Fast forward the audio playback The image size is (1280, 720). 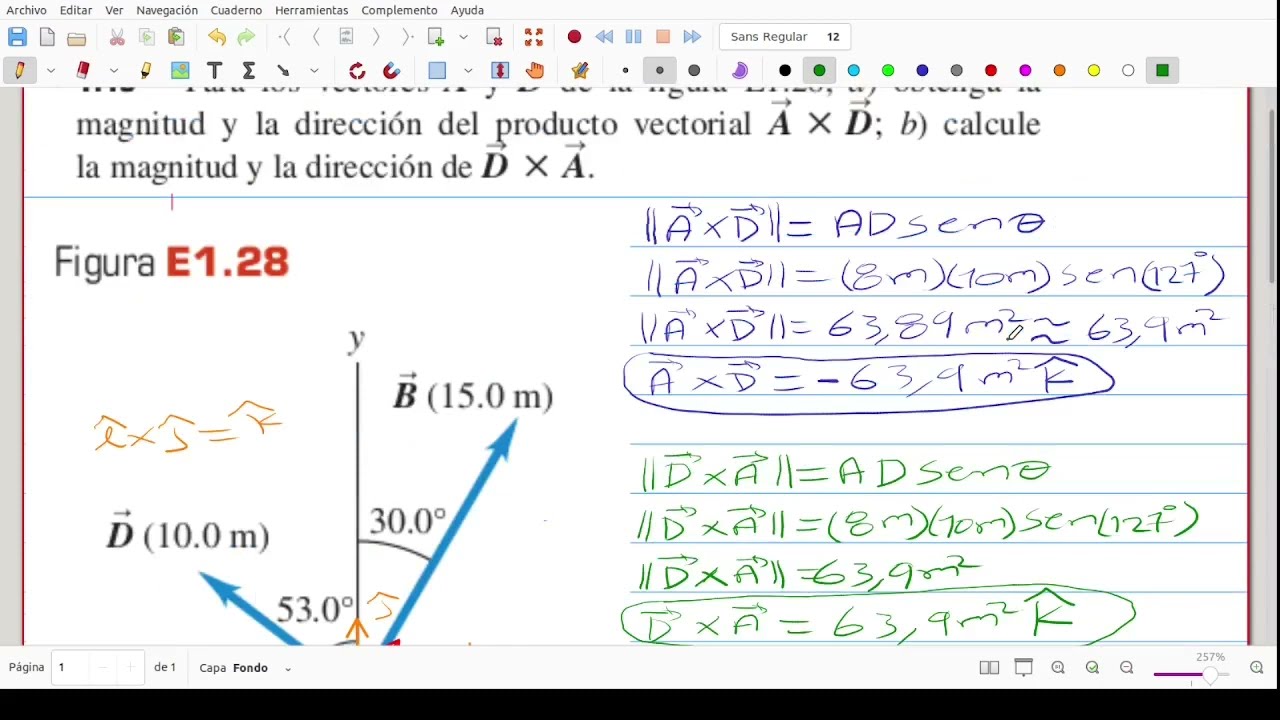692,37
